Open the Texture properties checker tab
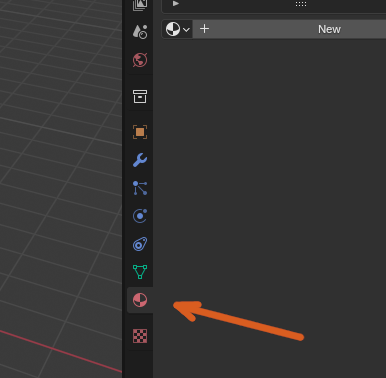The image size is (386, 378). 140,336
